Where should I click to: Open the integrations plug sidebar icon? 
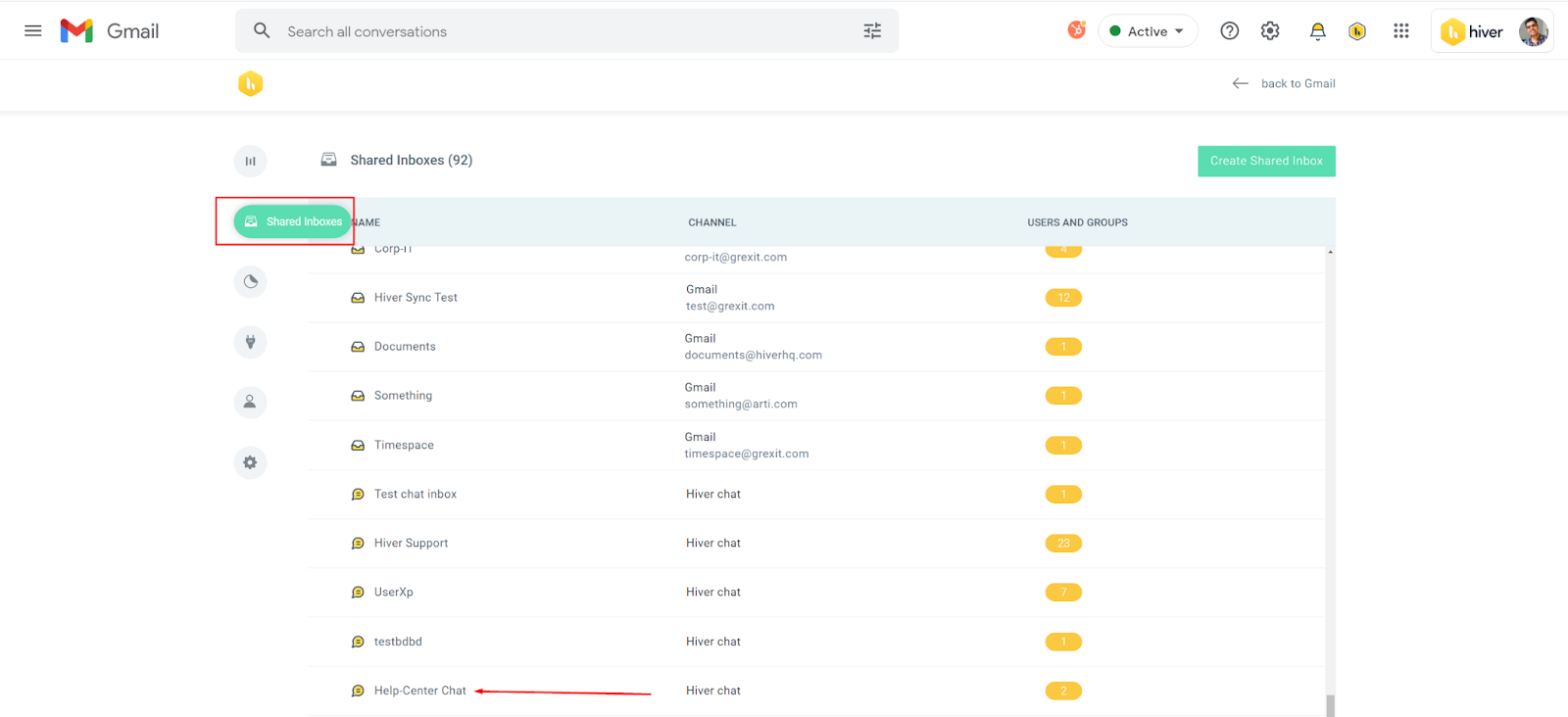[x=251, y=342]
